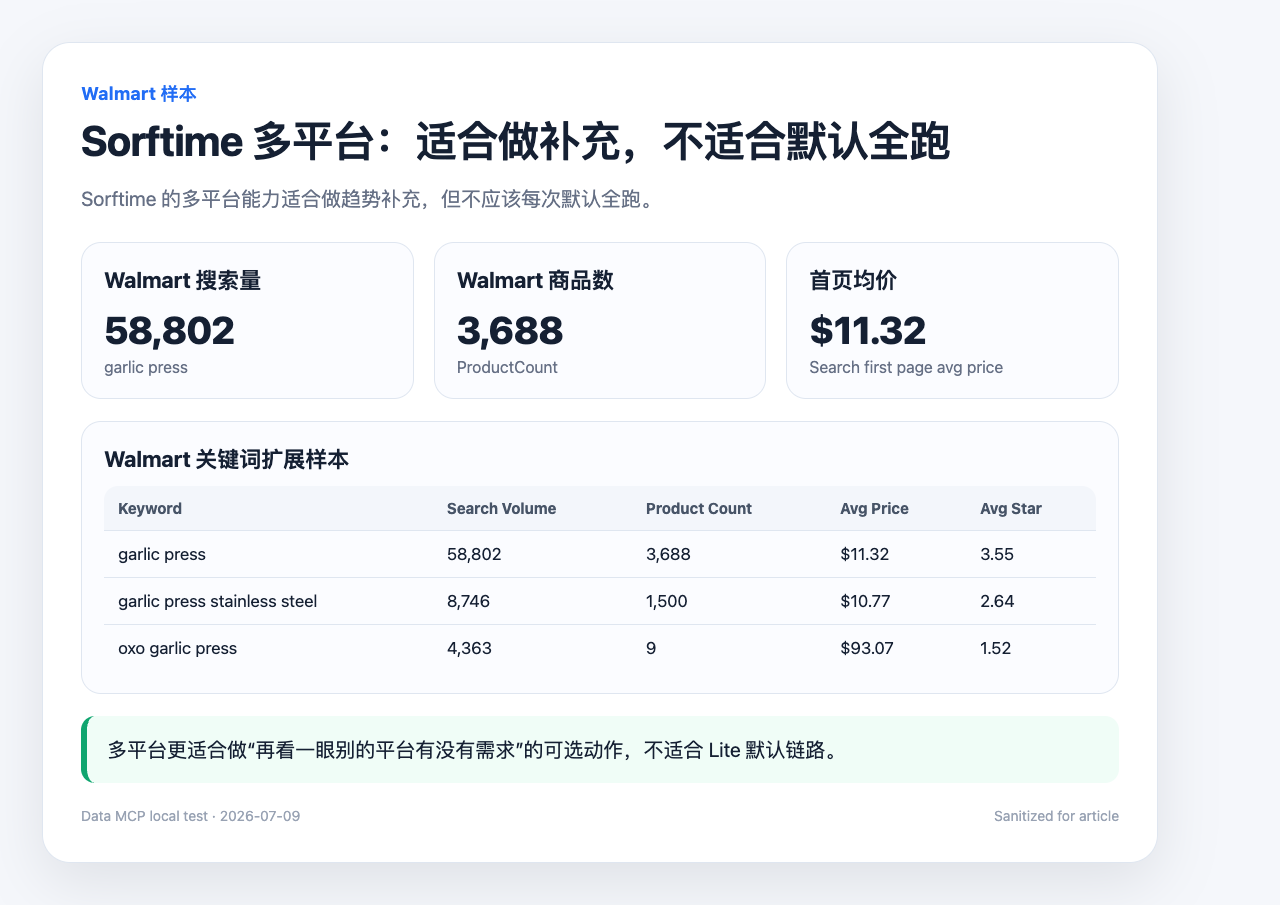Click the $93.07 avg price cell
The image size is (1280, 905).
pos(867,648)
